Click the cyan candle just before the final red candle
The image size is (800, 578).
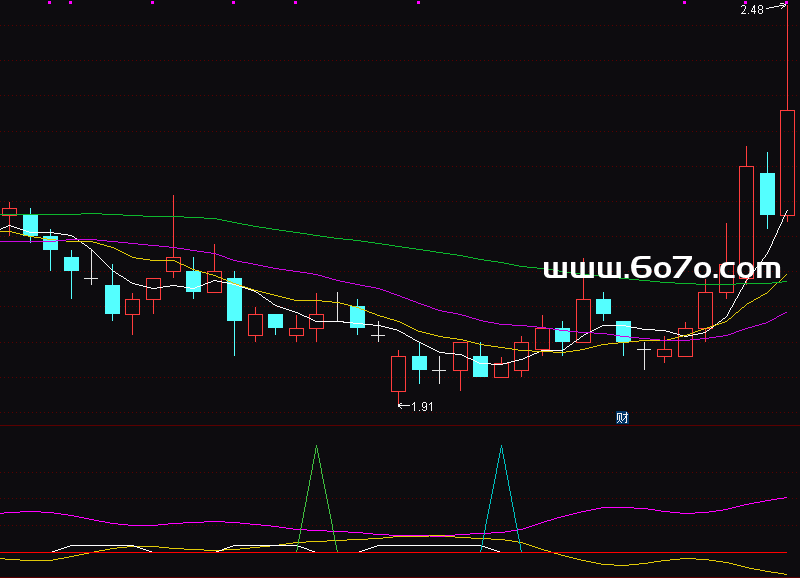tap(767, 193)
